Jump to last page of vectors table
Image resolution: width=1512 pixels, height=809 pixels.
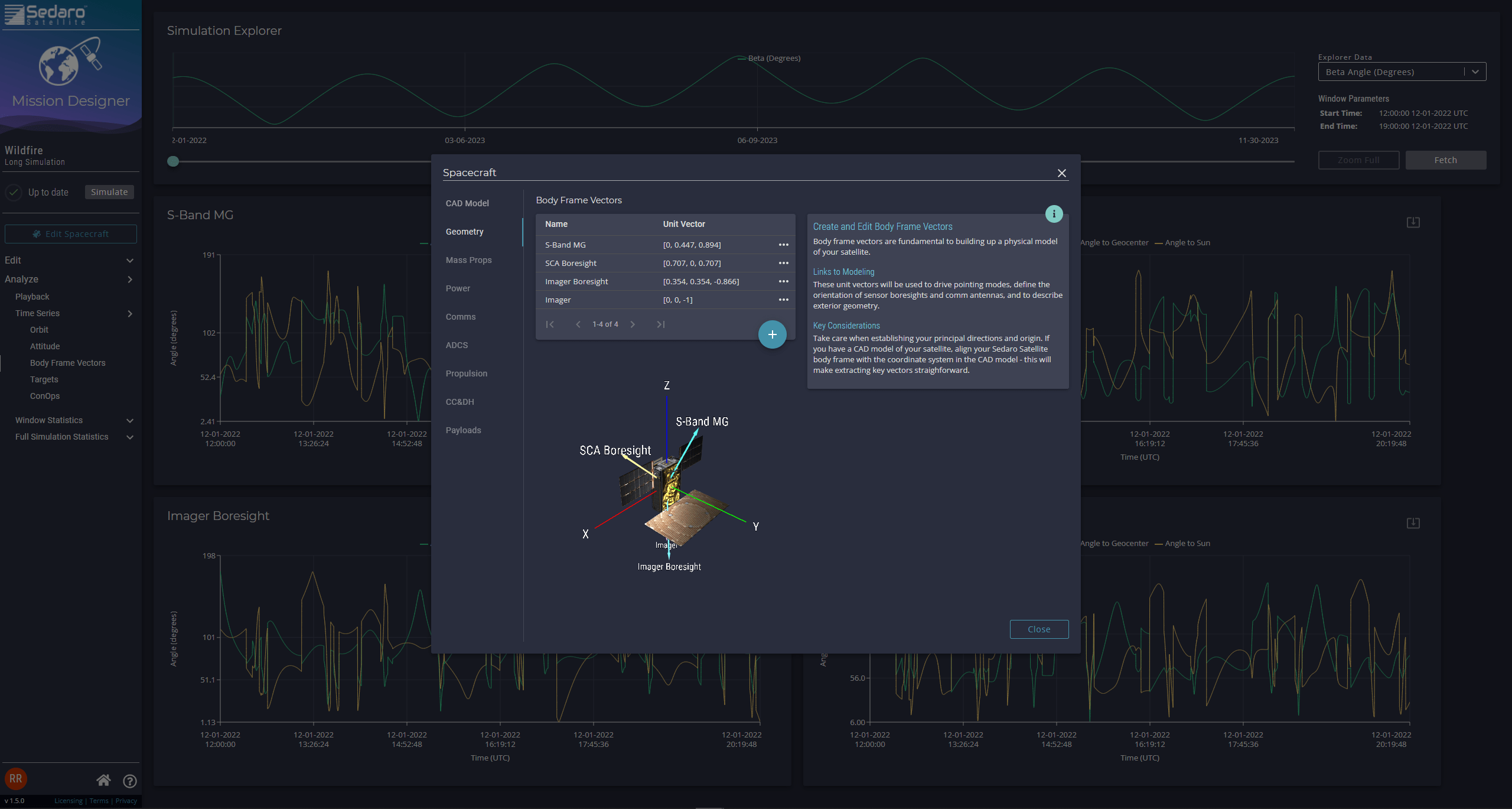pos(661,324)
